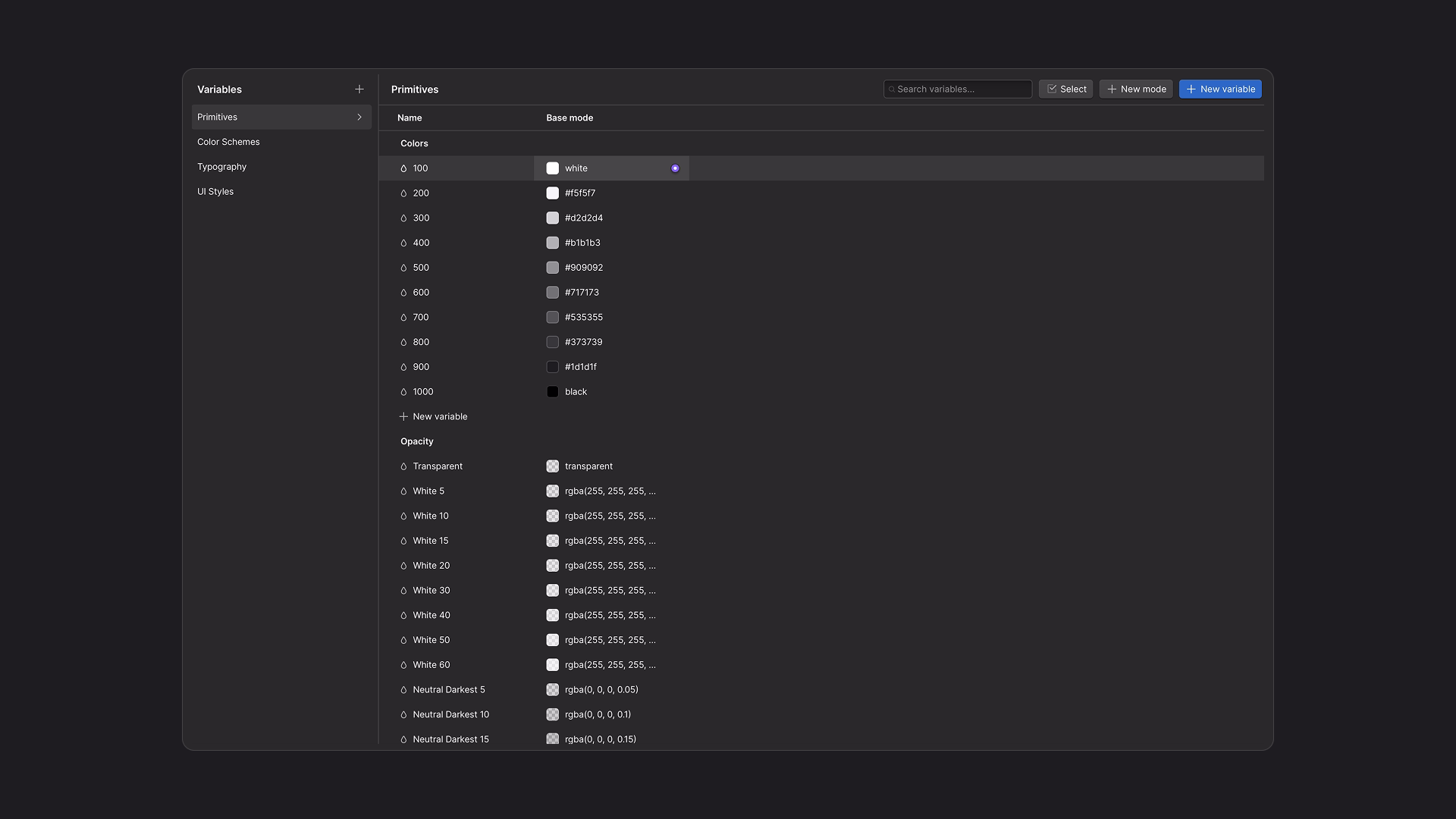The height and width of the screenshot is (819, 1456).
Task: Collapse the Colors group header
Action: (x=414, y=143)
